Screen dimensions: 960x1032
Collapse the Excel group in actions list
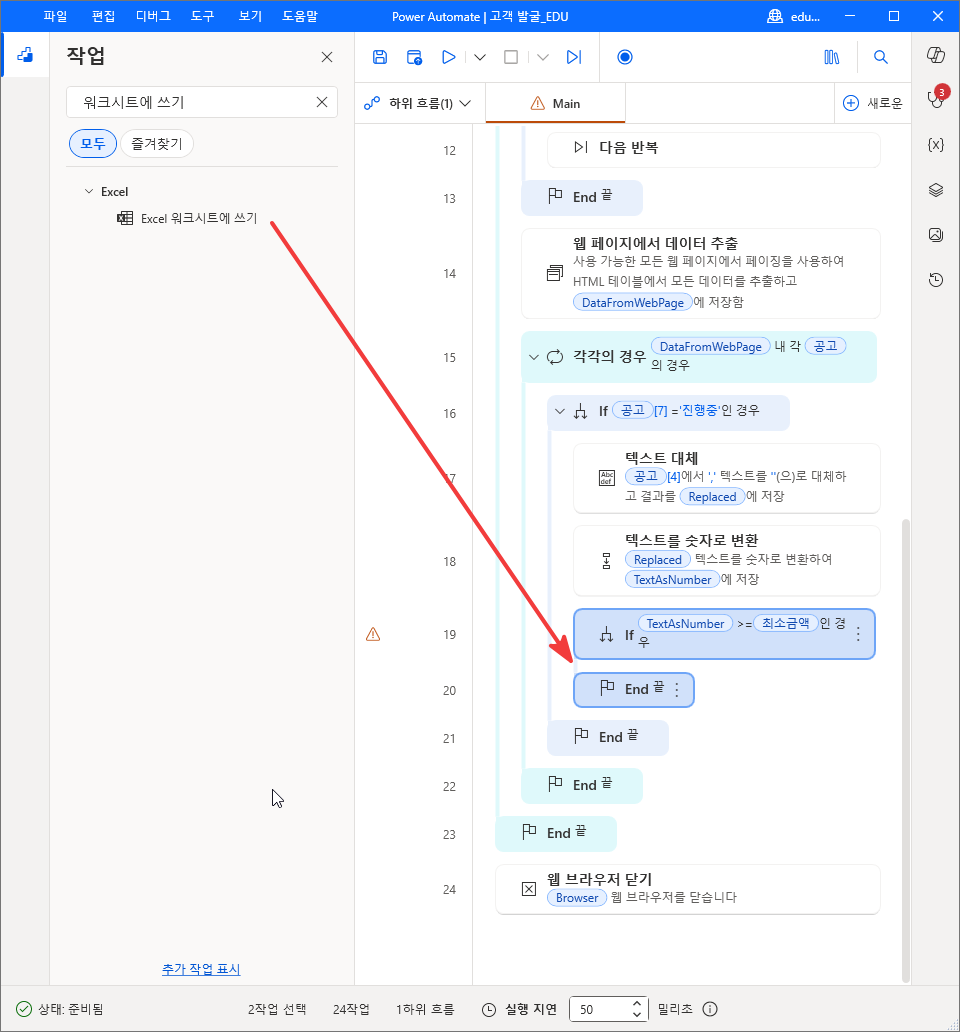click(89, 192)
